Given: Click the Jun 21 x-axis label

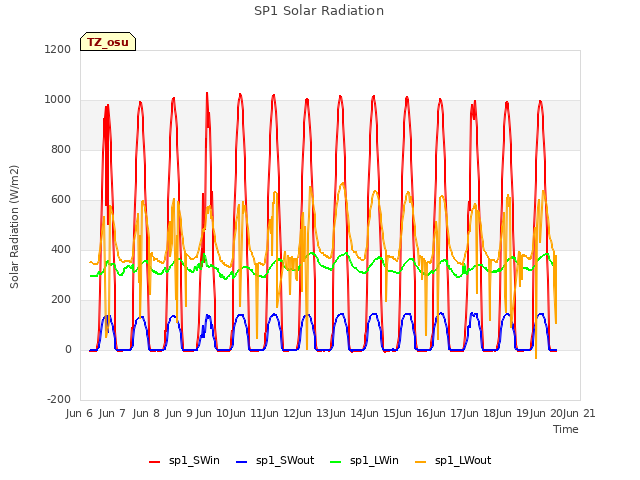Looking at the screenshot, I should (x=579, y=413).
